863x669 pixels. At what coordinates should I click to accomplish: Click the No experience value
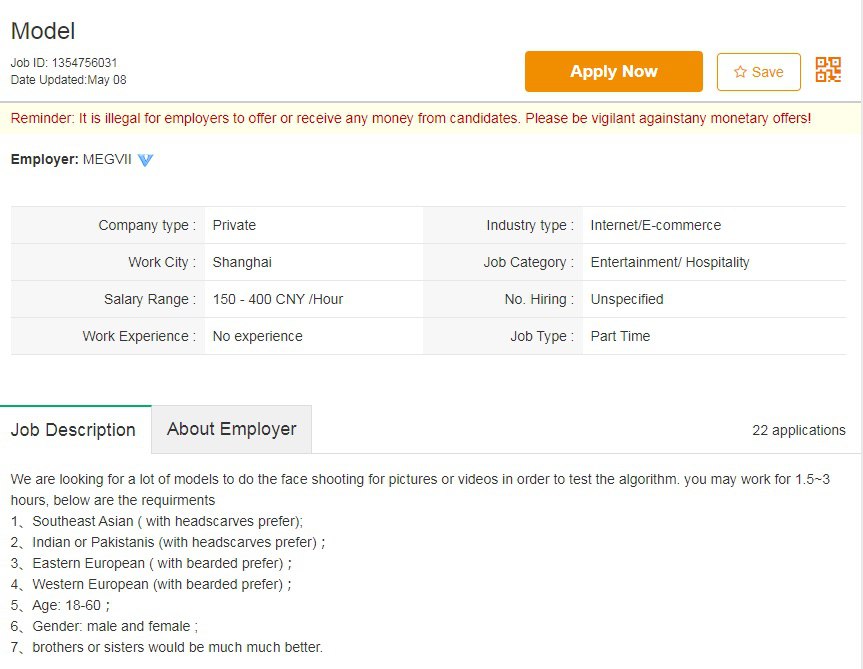[x=258, y=336]
